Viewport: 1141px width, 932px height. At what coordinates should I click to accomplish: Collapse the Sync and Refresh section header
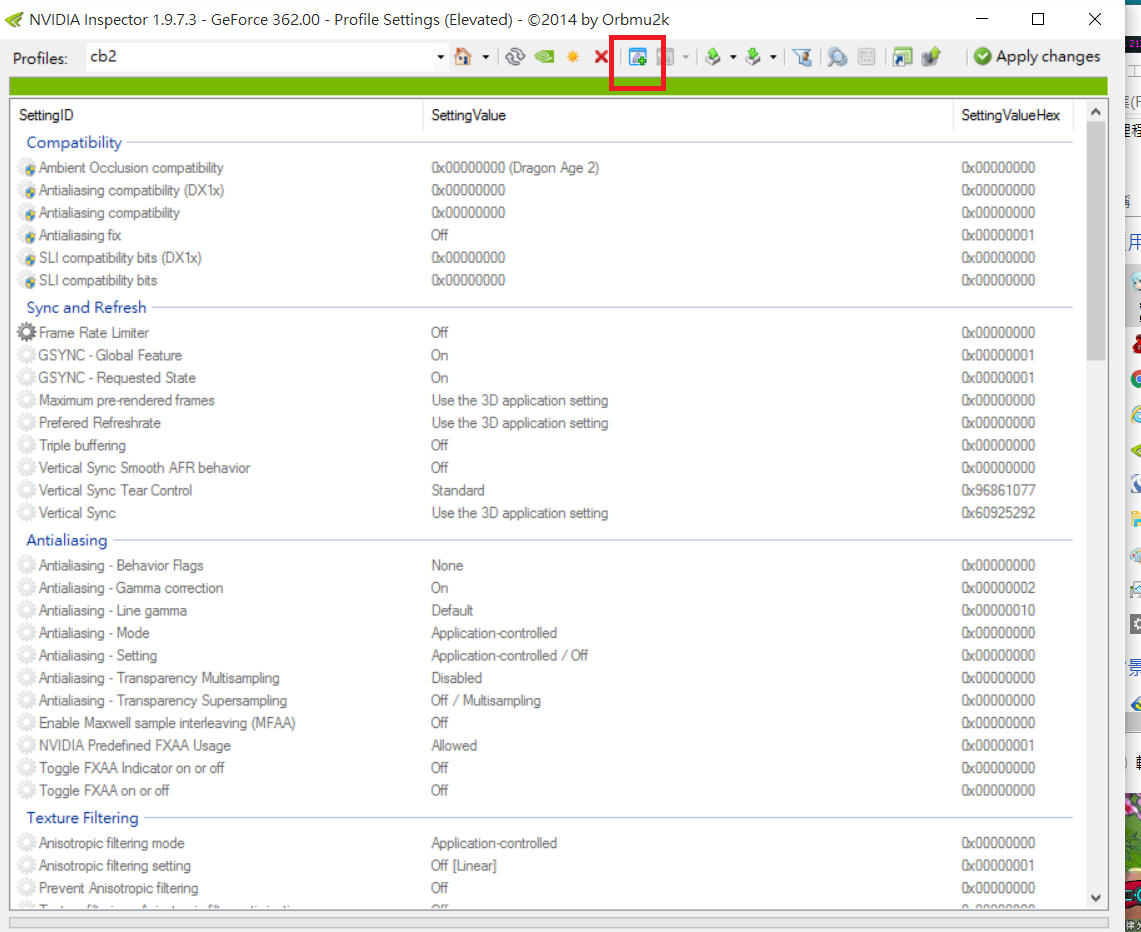tap(87, 308)
